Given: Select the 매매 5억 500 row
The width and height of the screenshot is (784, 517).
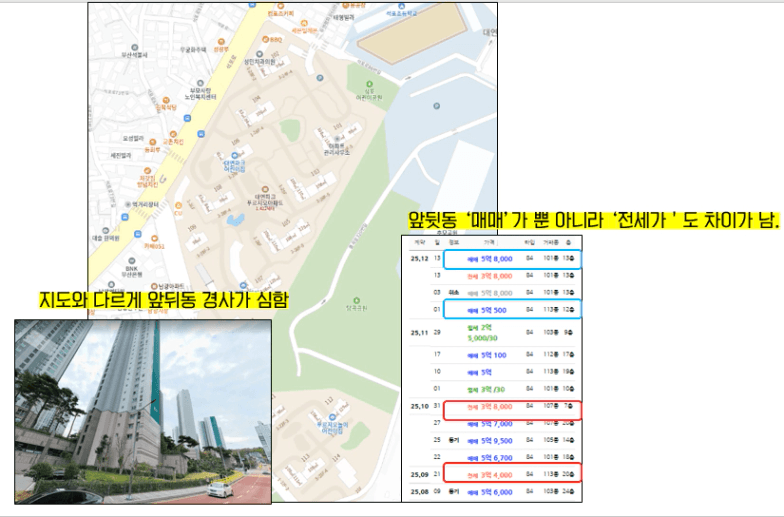Looking at the screenshot, I should coord(512,310).
